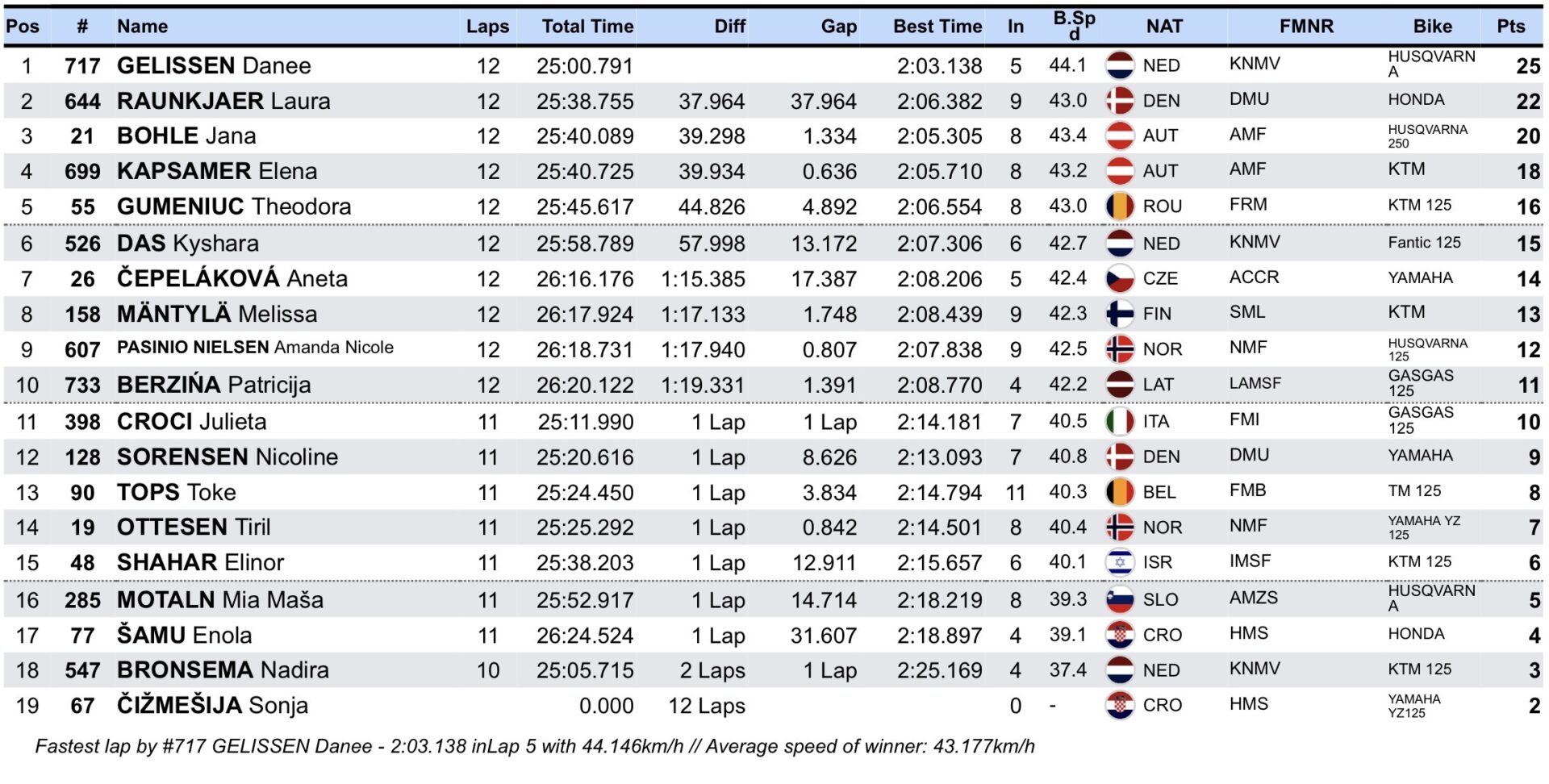The height and width of the screenshot is (784, 1549).
Task: Click the Croatian flag in ŠAMU Enola's row
Action: coord(1120,636)
